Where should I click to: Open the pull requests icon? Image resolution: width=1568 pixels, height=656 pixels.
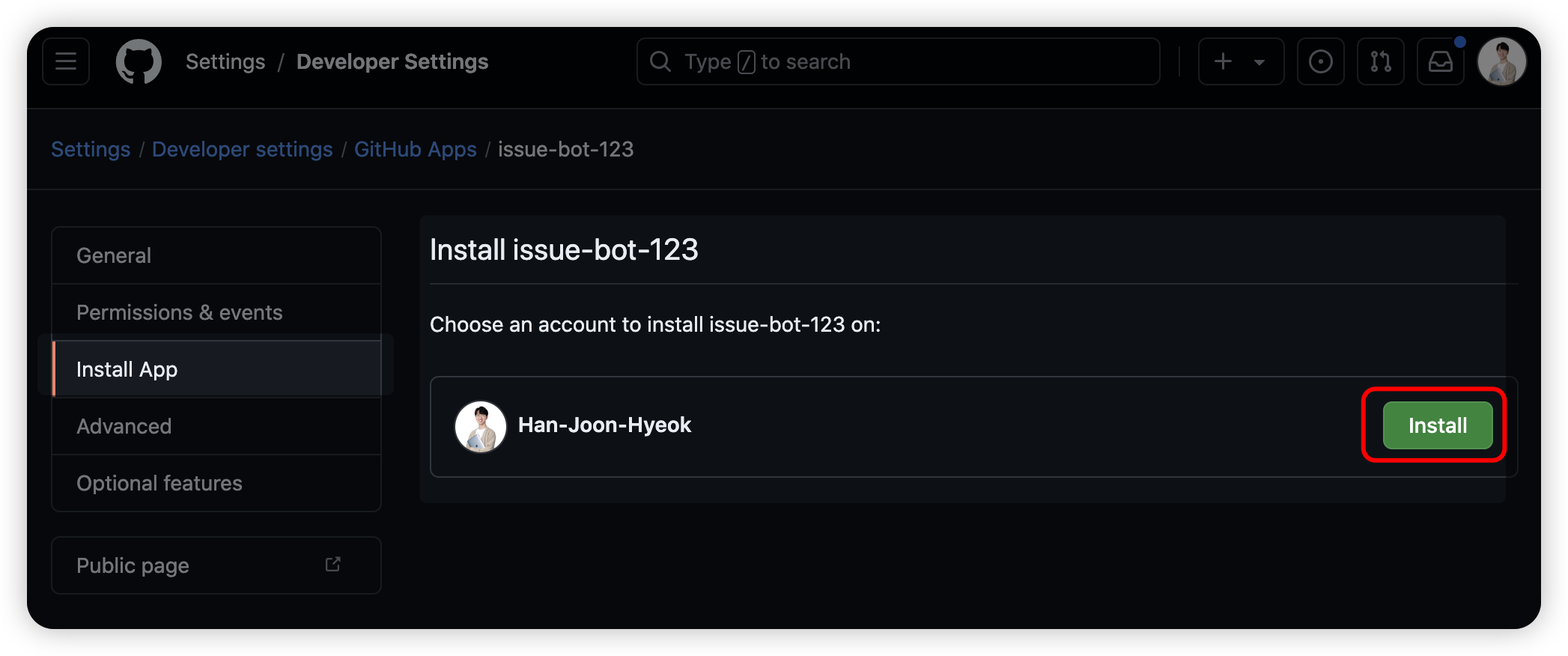click(1380, 61)
